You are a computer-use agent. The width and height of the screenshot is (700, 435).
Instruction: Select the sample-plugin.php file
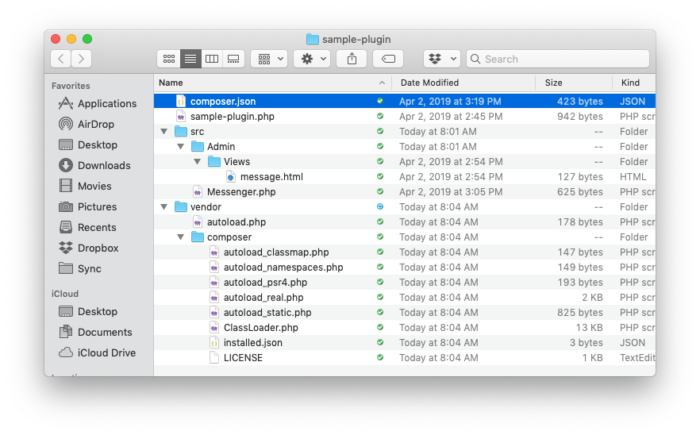[404, 117]
